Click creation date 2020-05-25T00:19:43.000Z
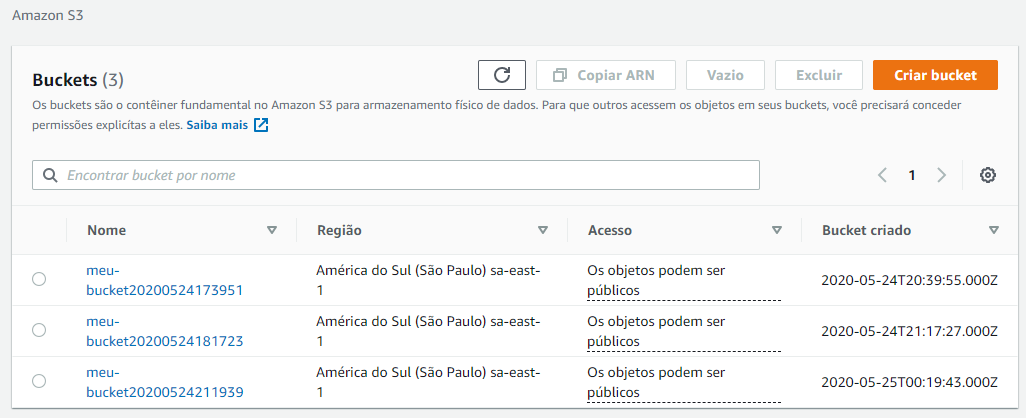Viewport: 1026px width, 418px height. 909,382
